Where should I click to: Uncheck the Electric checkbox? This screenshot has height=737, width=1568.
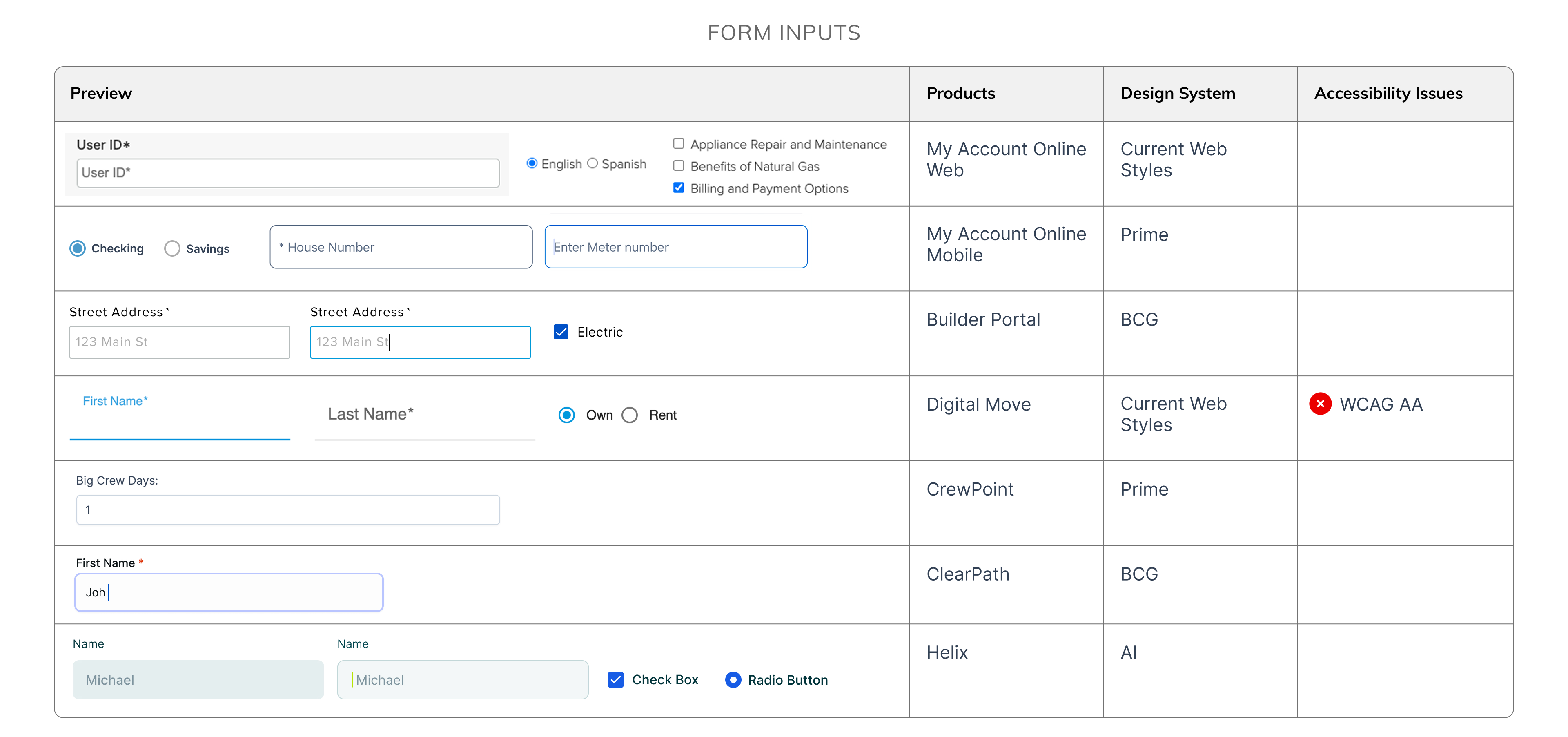(x=561, y=331)
